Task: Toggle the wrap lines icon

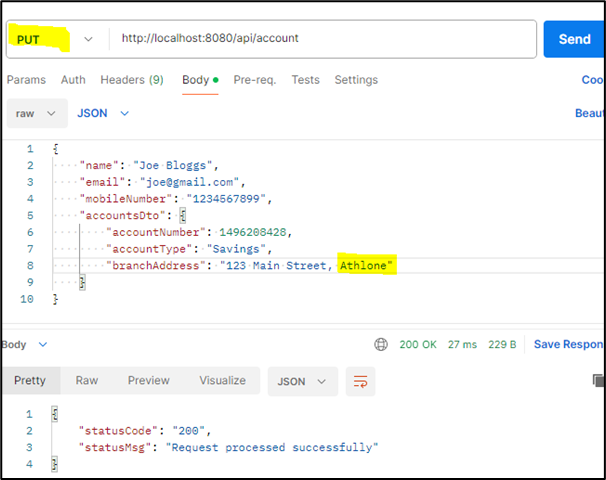Action: (x=360, y=381)
